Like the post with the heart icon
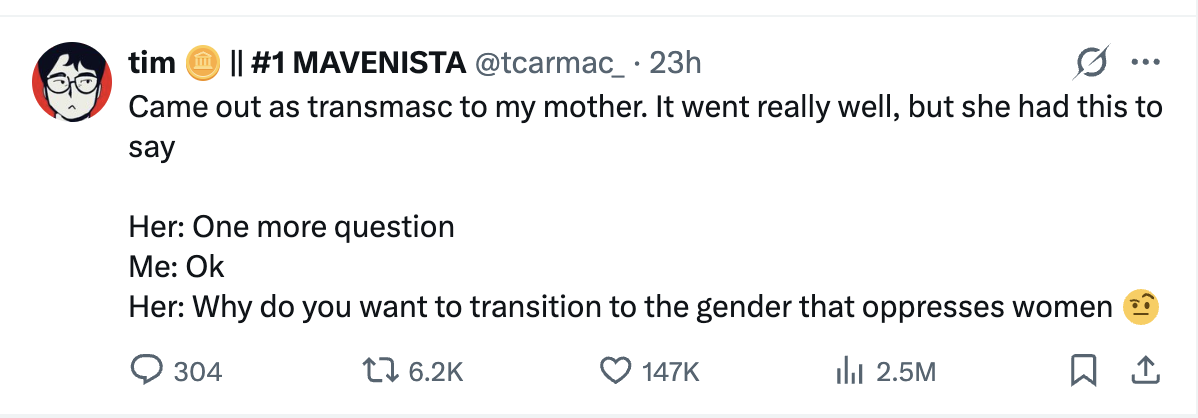Viewport: 1198px width, 418px height. (613, 371)
